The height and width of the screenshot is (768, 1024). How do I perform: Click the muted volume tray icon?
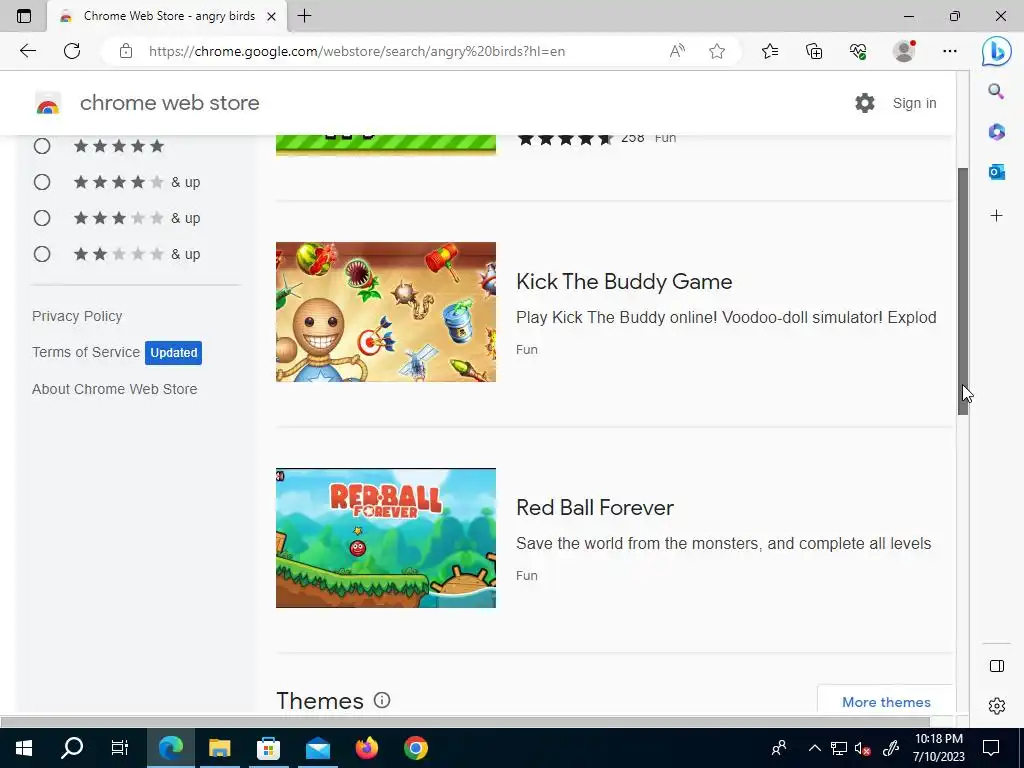[862, 748]
